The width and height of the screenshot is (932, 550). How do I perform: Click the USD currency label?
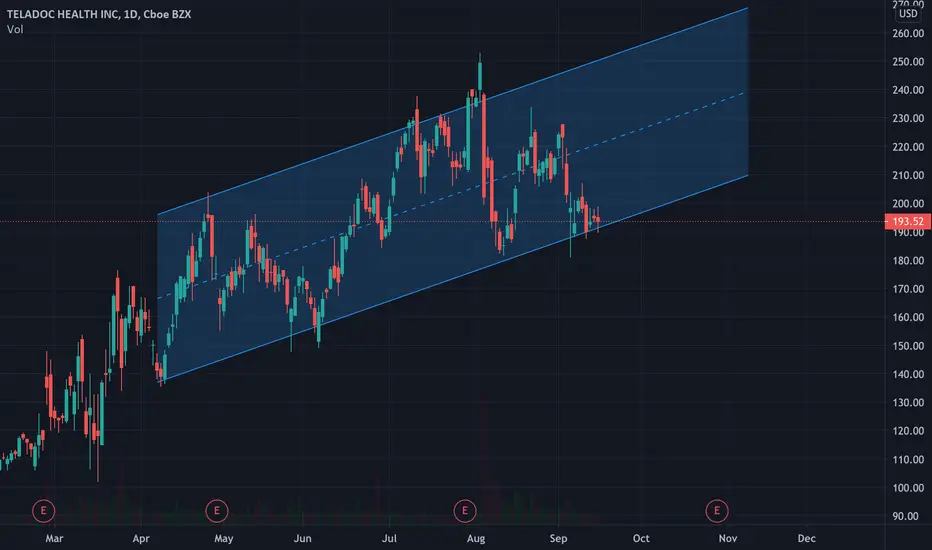908,13
